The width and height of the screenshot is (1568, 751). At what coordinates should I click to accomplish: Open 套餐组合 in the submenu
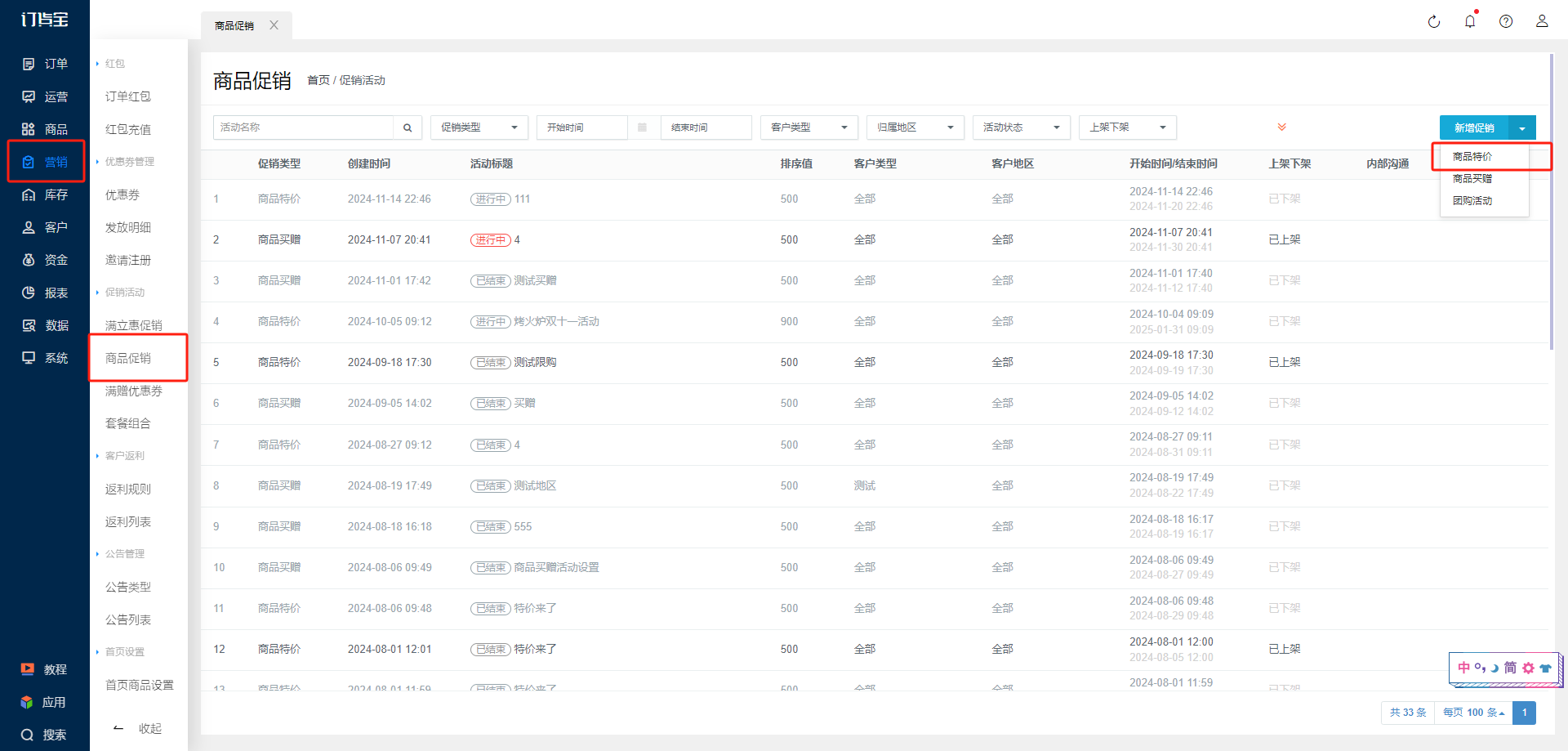coord(128,423)
